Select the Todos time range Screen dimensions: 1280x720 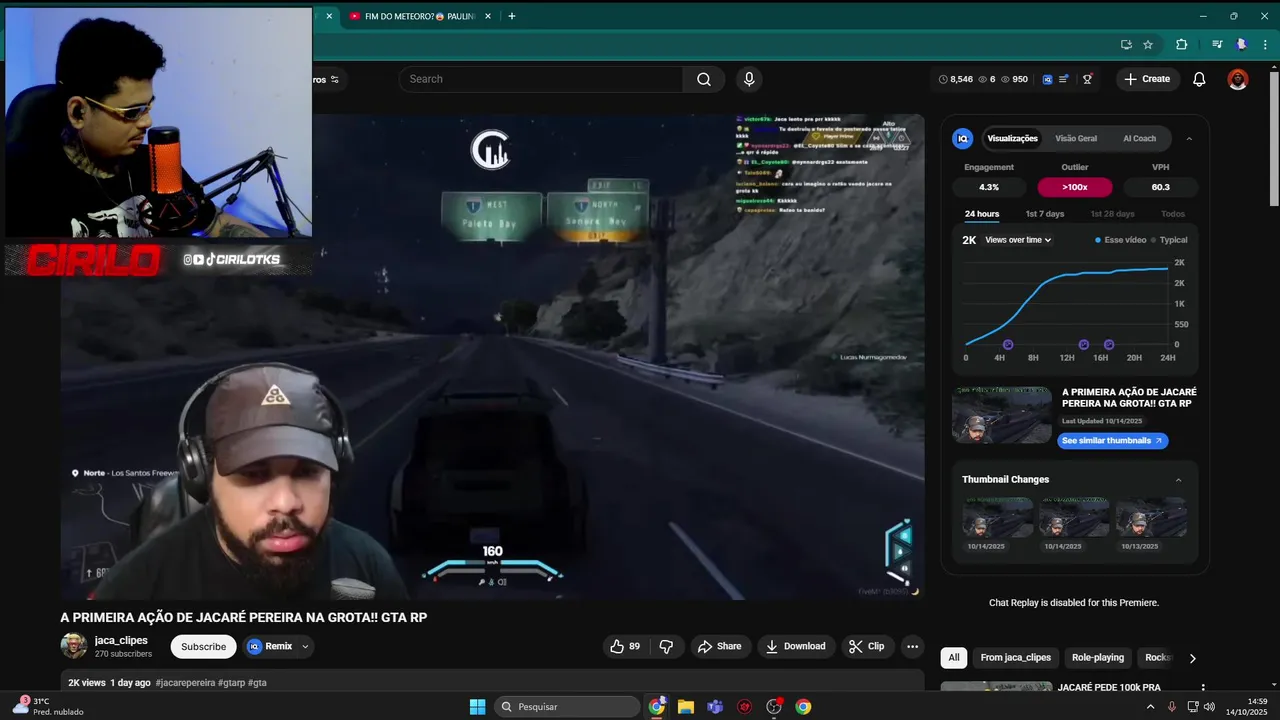click(x=1173, y=214)
